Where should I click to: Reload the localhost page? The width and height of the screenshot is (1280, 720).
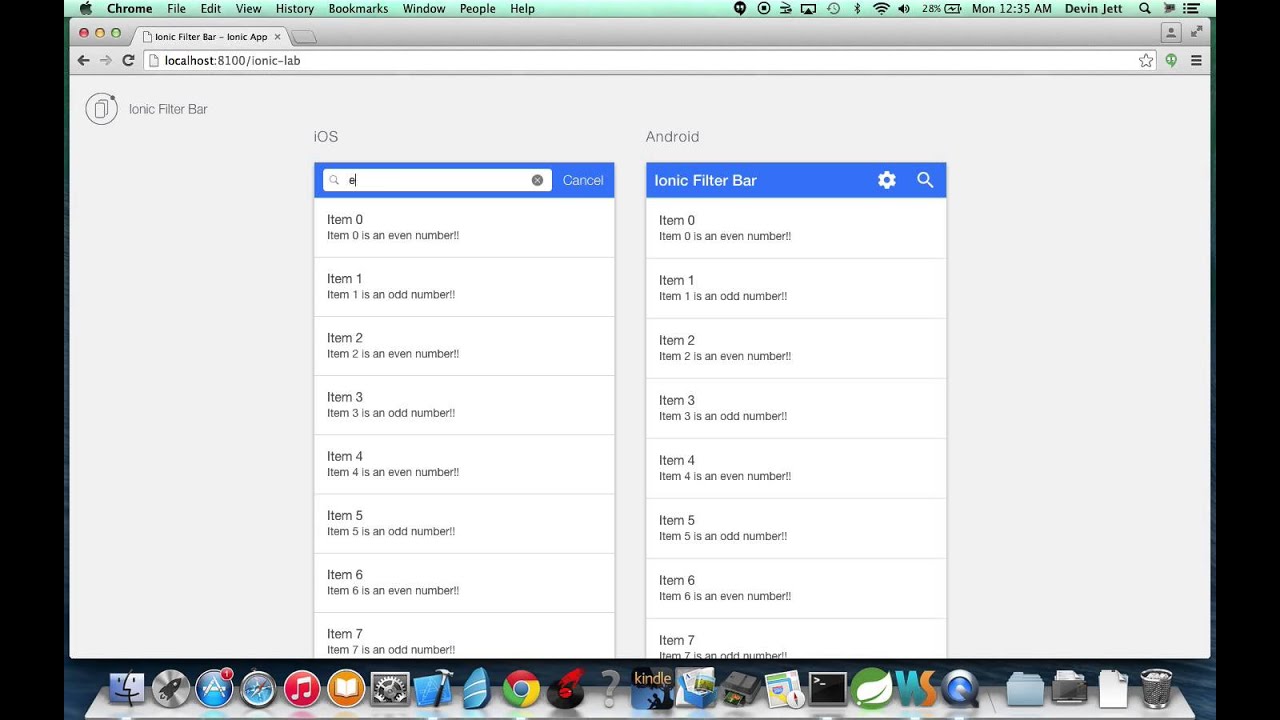tap(128, 60)
